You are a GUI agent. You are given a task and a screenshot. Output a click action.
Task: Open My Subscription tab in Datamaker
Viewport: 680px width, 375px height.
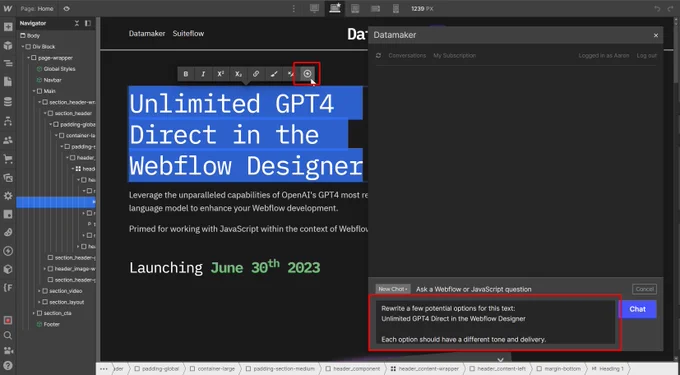tap(454, 55)
